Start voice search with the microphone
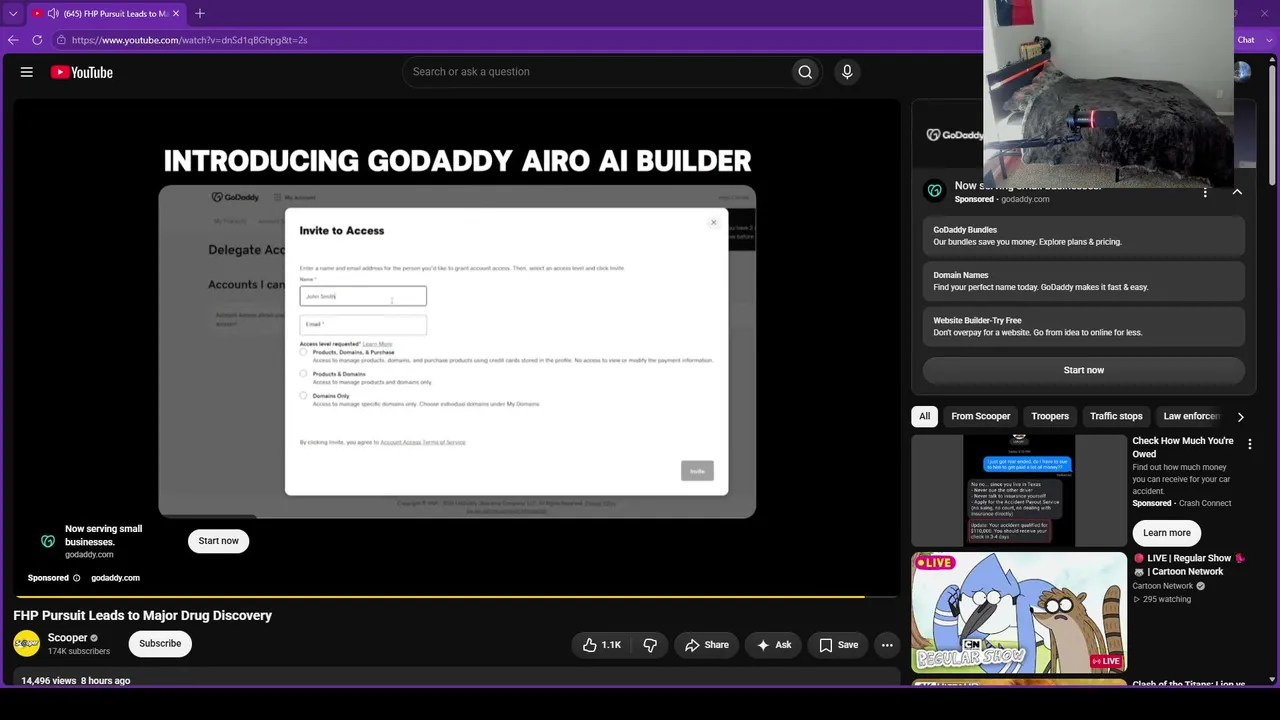Viewport: 1280px width, 720px height. pyautogui.click(x=847, y=72)
